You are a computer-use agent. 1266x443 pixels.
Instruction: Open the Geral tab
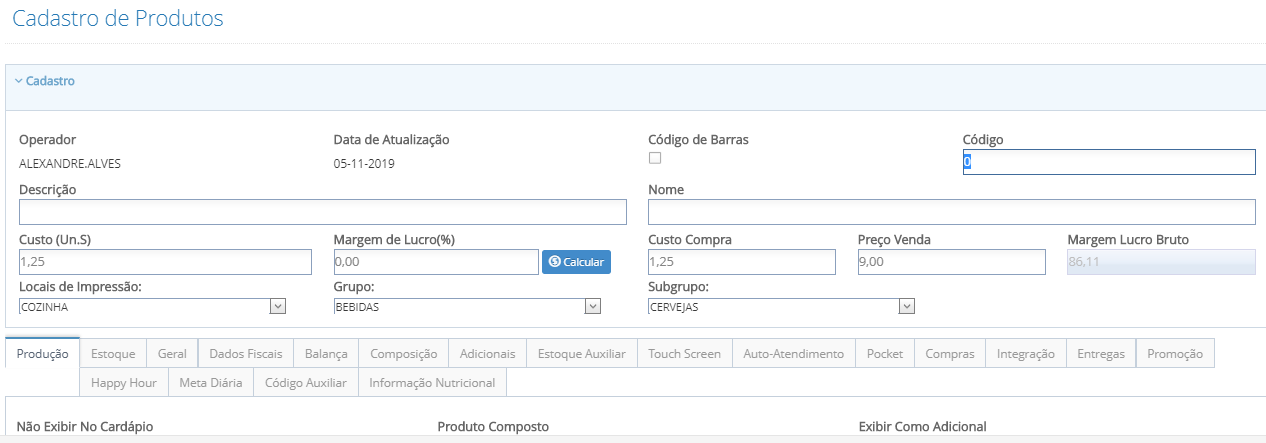pos(172,354)
